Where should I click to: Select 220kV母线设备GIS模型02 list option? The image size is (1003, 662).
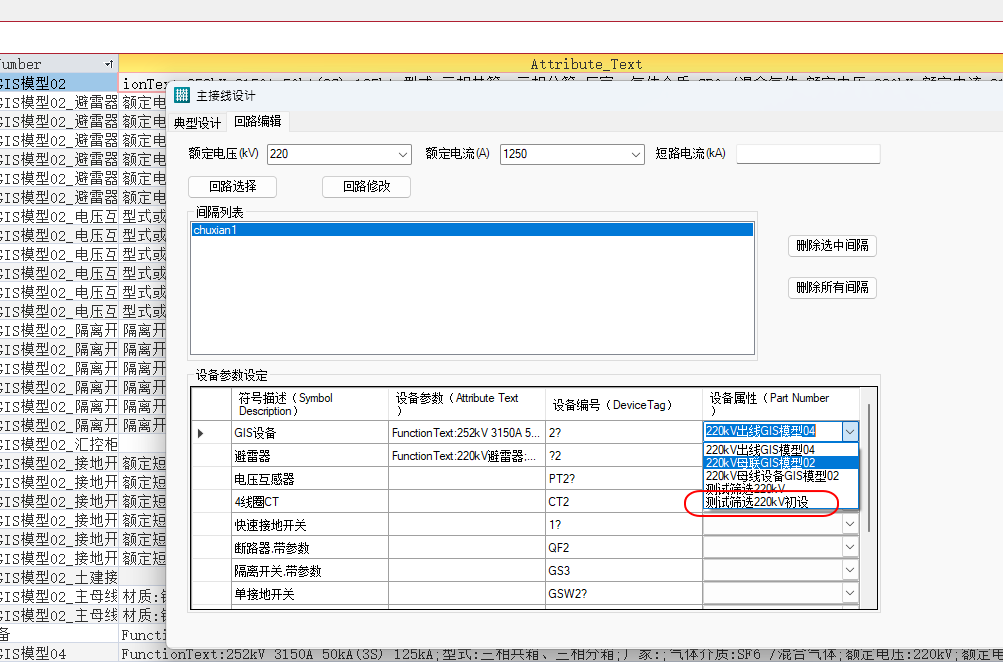[x=772, y=476]
